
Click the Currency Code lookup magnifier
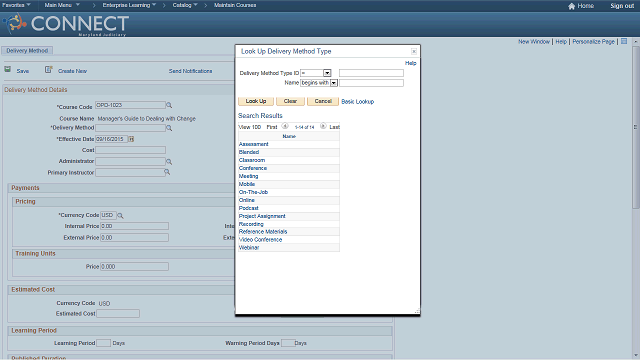(x=120, y=215)
